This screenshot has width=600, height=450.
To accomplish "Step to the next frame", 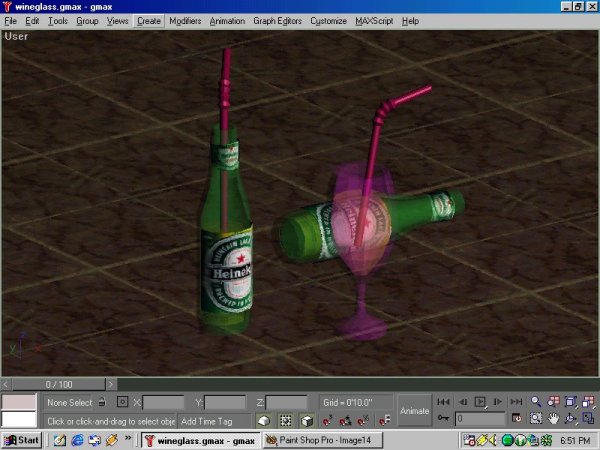I will click(x=497, y=402).
